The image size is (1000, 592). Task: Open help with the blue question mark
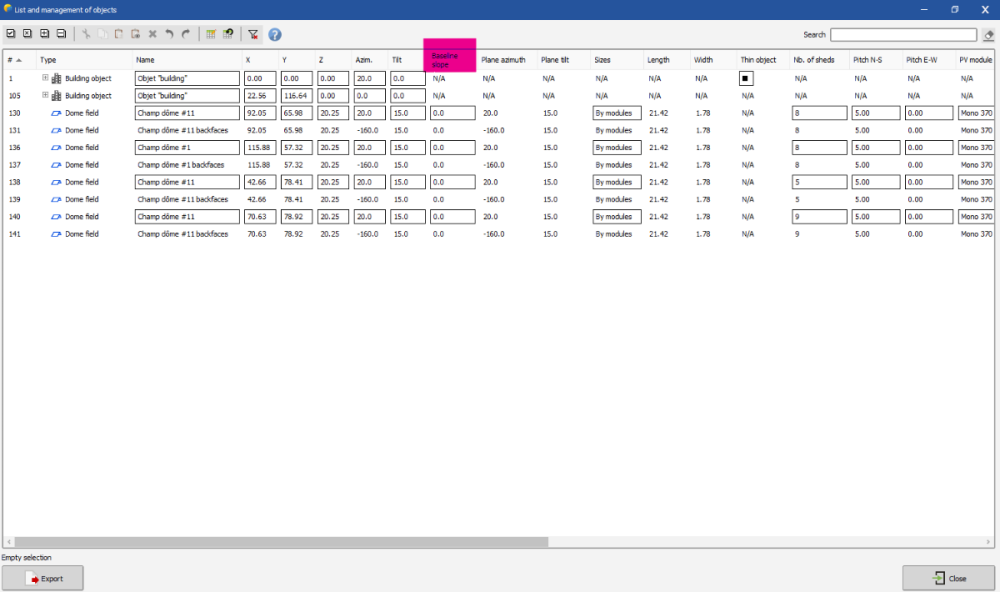(275, 34)
